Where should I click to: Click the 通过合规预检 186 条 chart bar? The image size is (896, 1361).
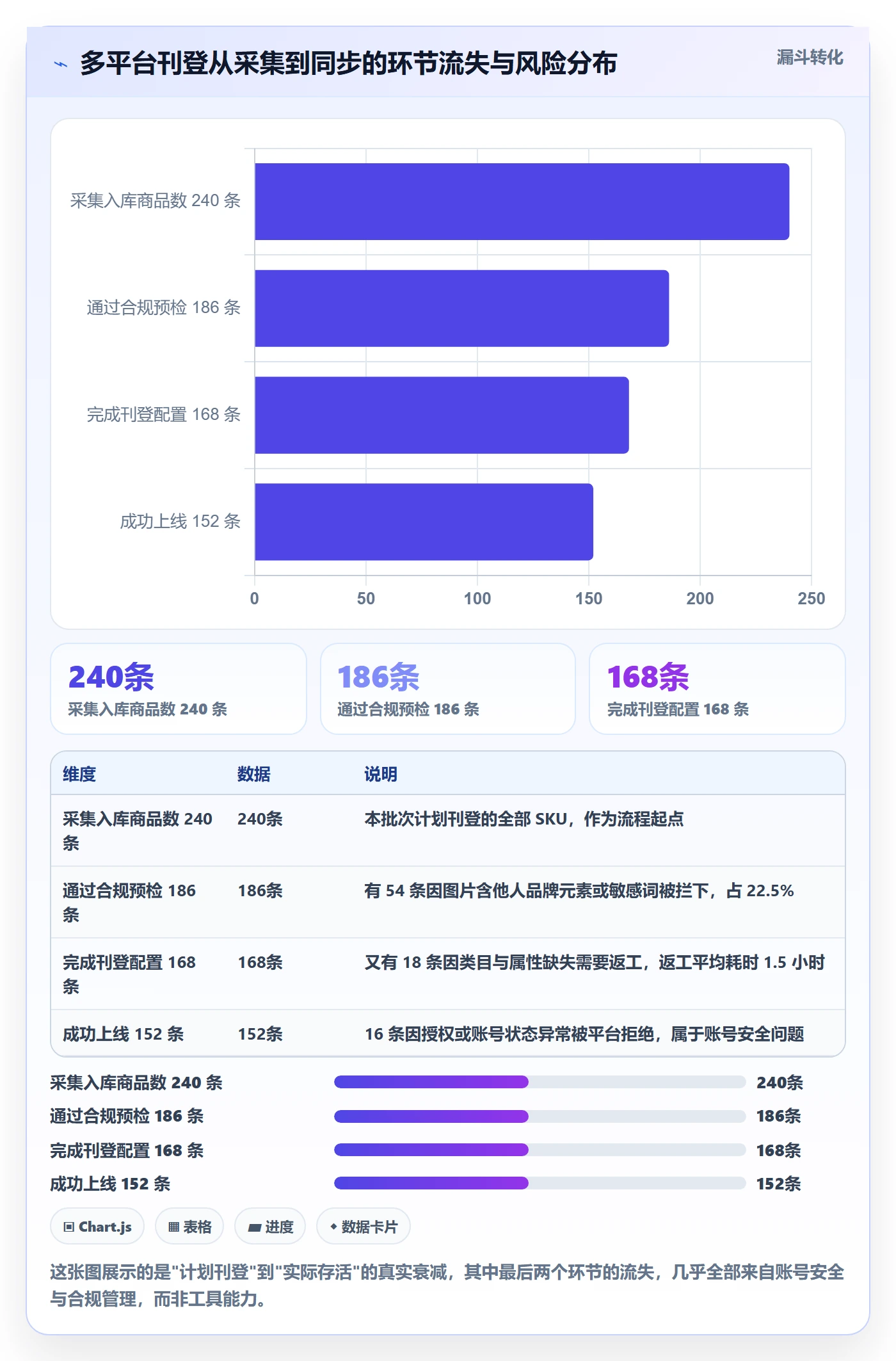tap(462, 309)
